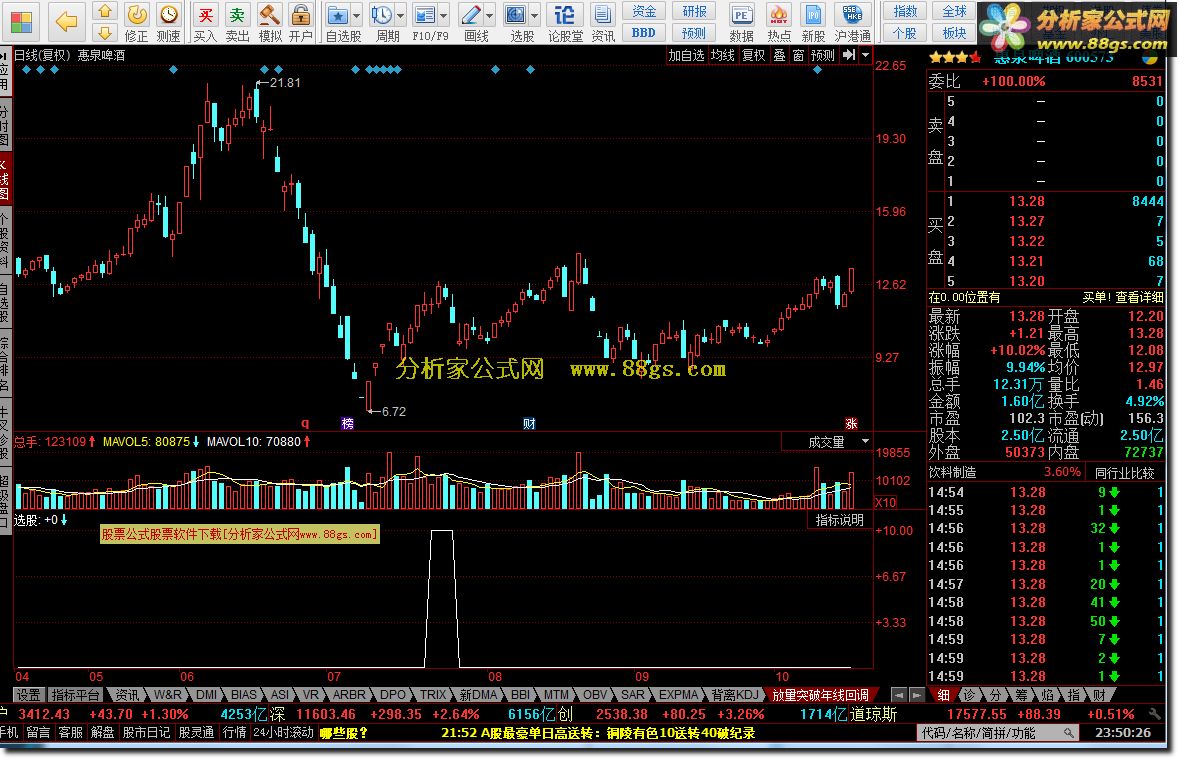Select the TRIX indicator tab
The width and height of the screenshot is (1179, 759).
pos(433,695)
